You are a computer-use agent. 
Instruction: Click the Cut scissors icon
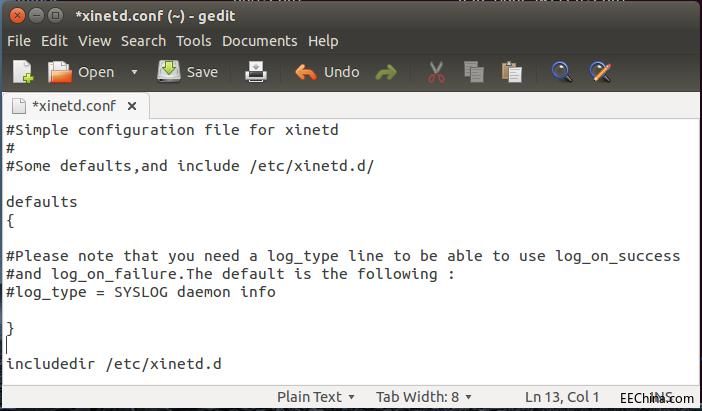436,72
